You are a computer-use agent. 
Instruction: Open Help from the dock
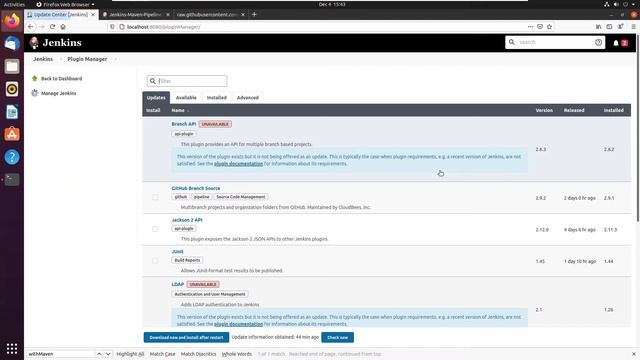point(12,157)
